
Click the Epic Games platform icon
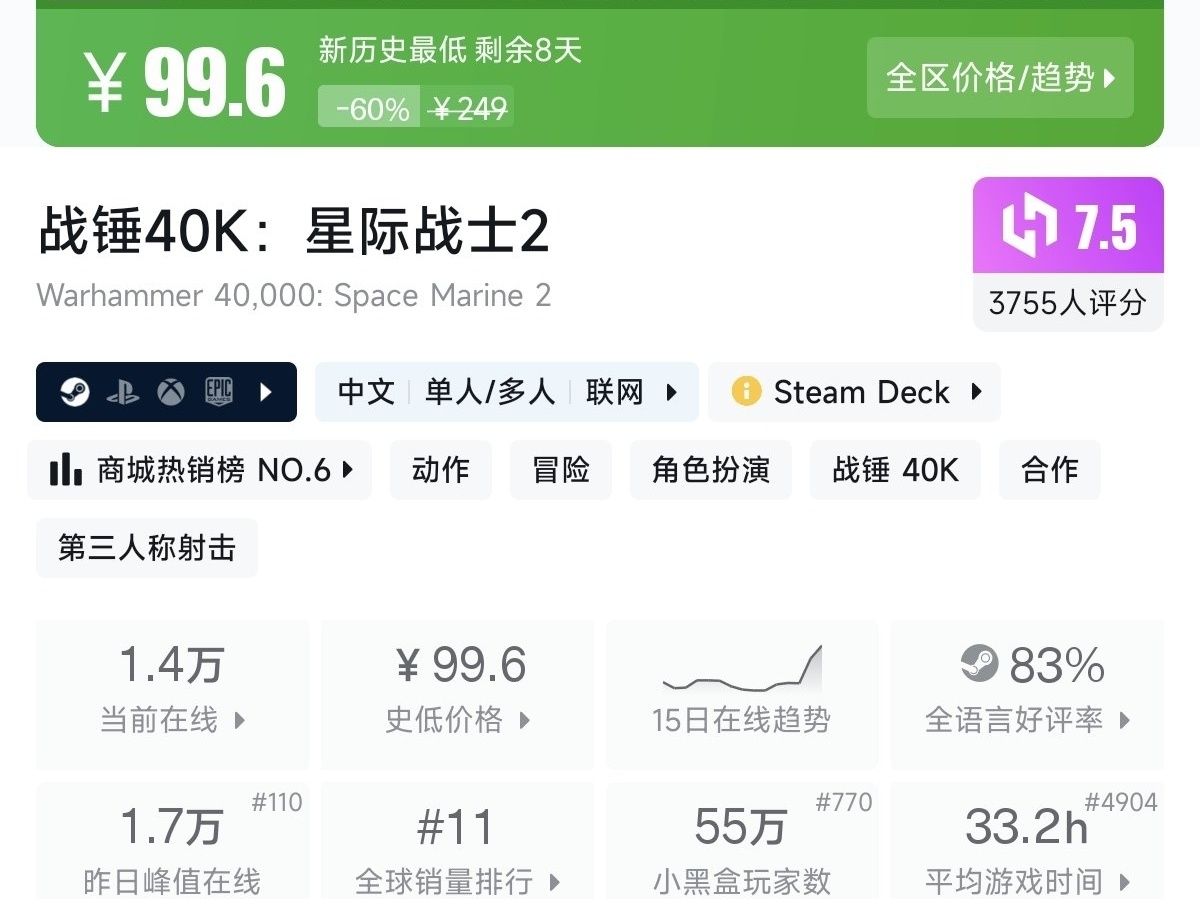pyautogui.click(x=220, y=392)
